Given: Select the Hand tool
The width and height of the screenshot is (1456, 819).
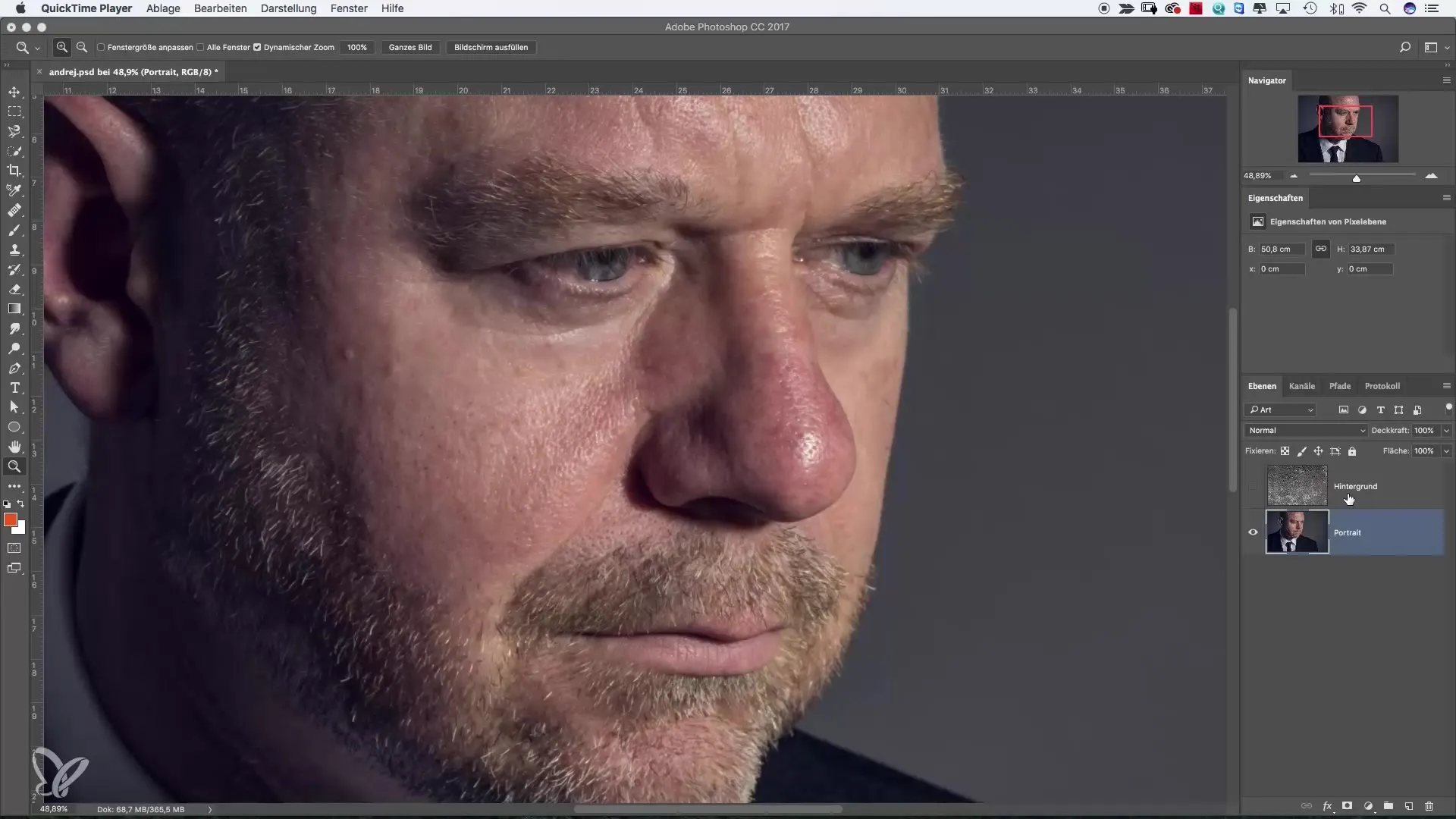Looking at the screenshot, I should (x=14, y=447).
